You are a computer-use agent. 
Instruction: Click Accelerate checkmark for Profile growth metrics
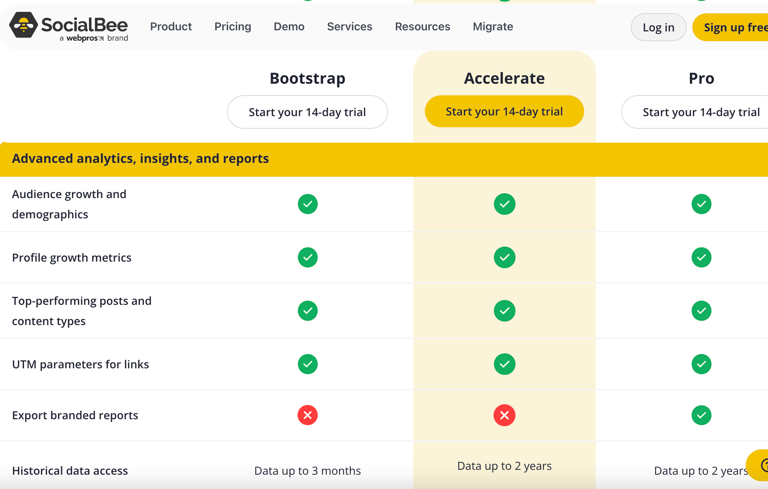pyautogui.click(x=504, y=257)
